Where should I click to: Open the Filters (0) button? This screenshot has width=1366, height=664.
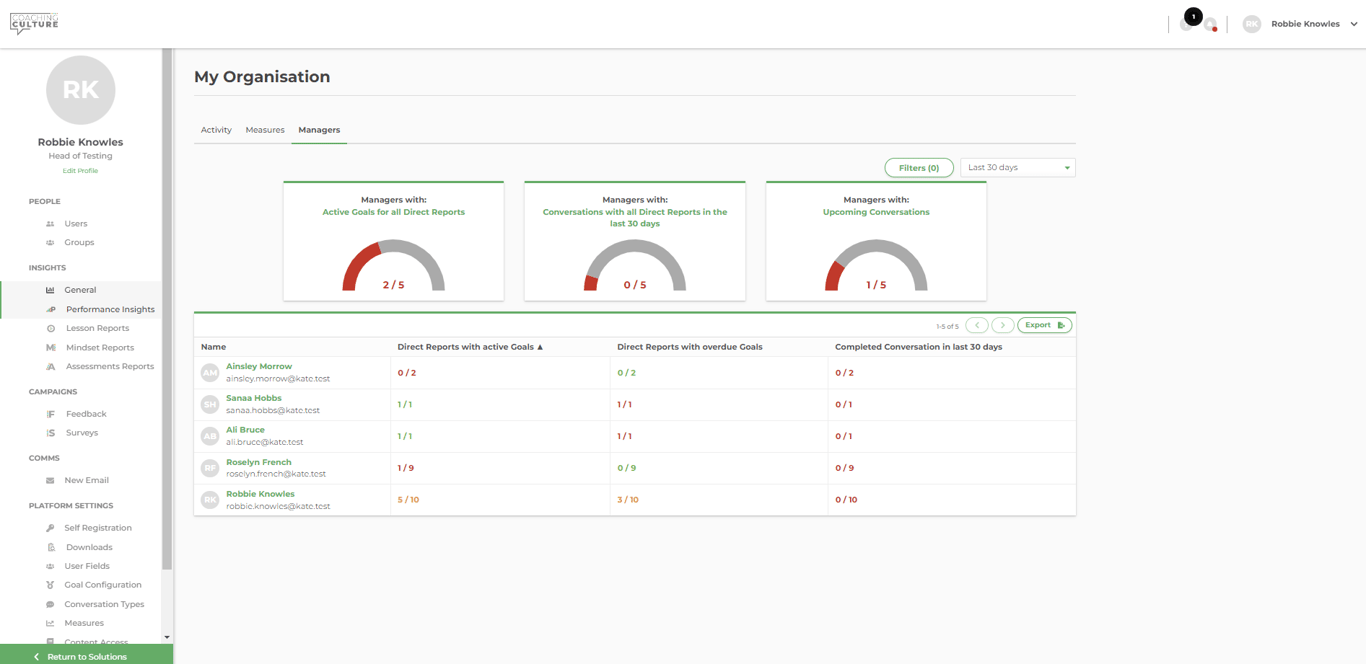[x=919, y=168]
